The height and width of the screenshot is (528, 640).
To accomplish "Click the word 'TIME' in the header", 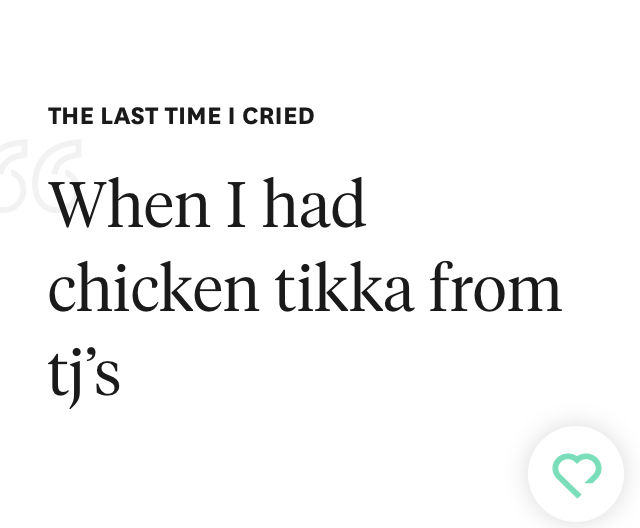I will click(x=193, y=116).
